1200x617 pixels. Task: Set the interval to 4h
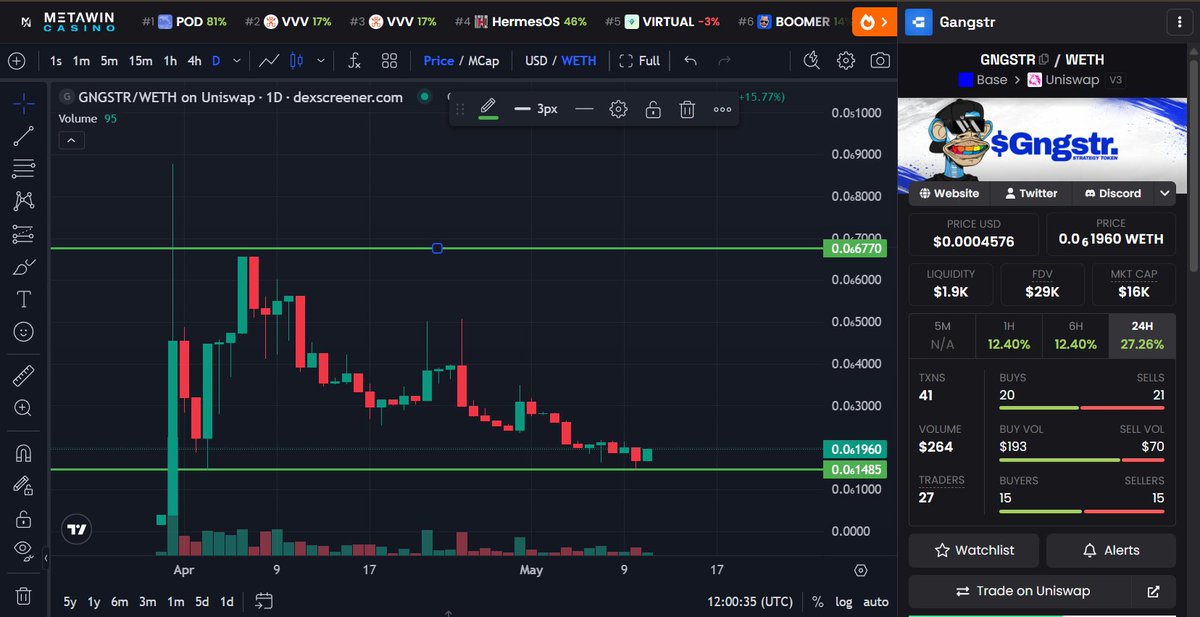pyautogui.click(x=194, y=60)
